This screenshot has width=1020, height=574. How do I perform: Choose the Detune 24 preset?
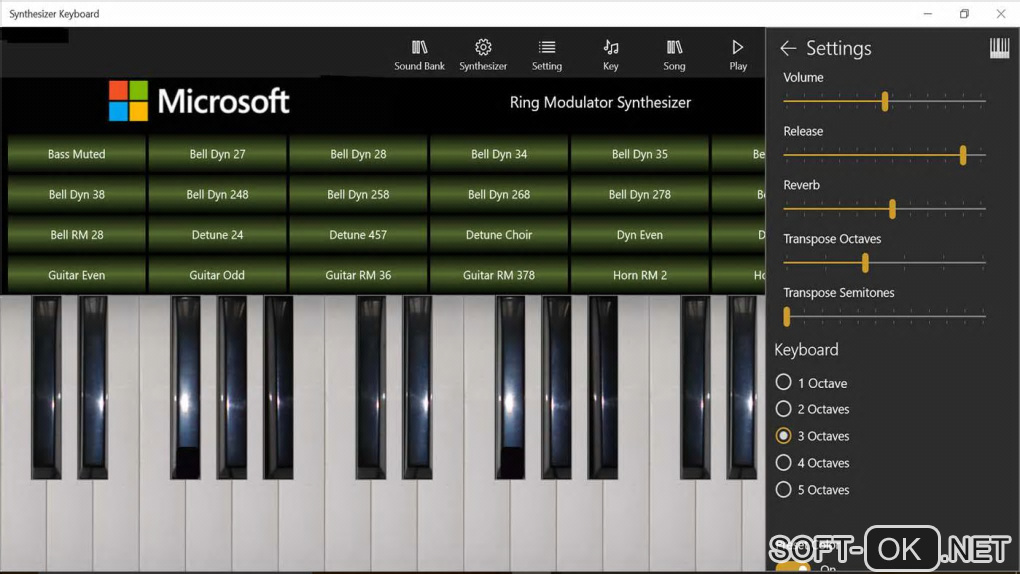217,235
